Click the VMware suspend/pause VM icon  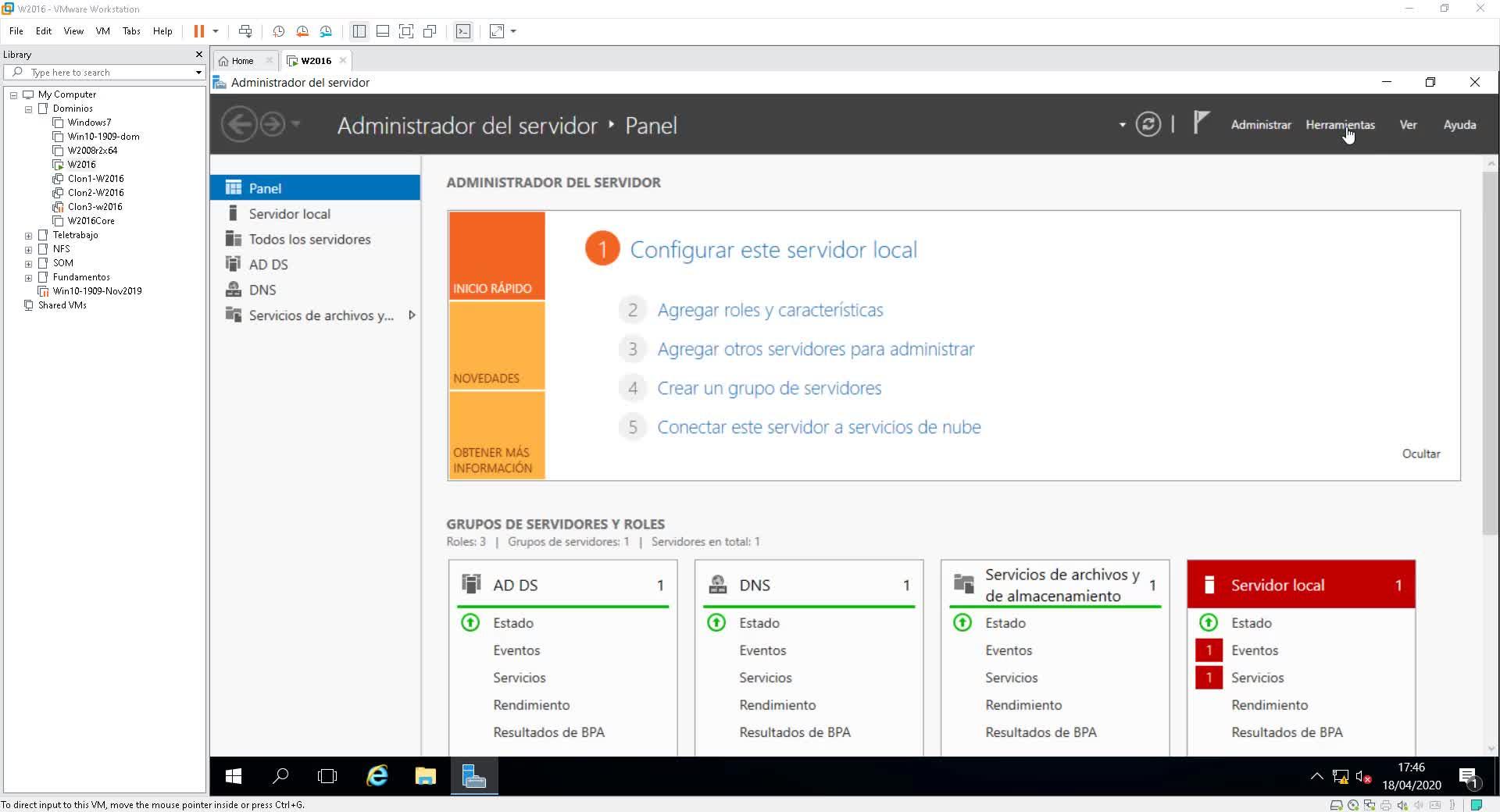click(x=199, y=31)
